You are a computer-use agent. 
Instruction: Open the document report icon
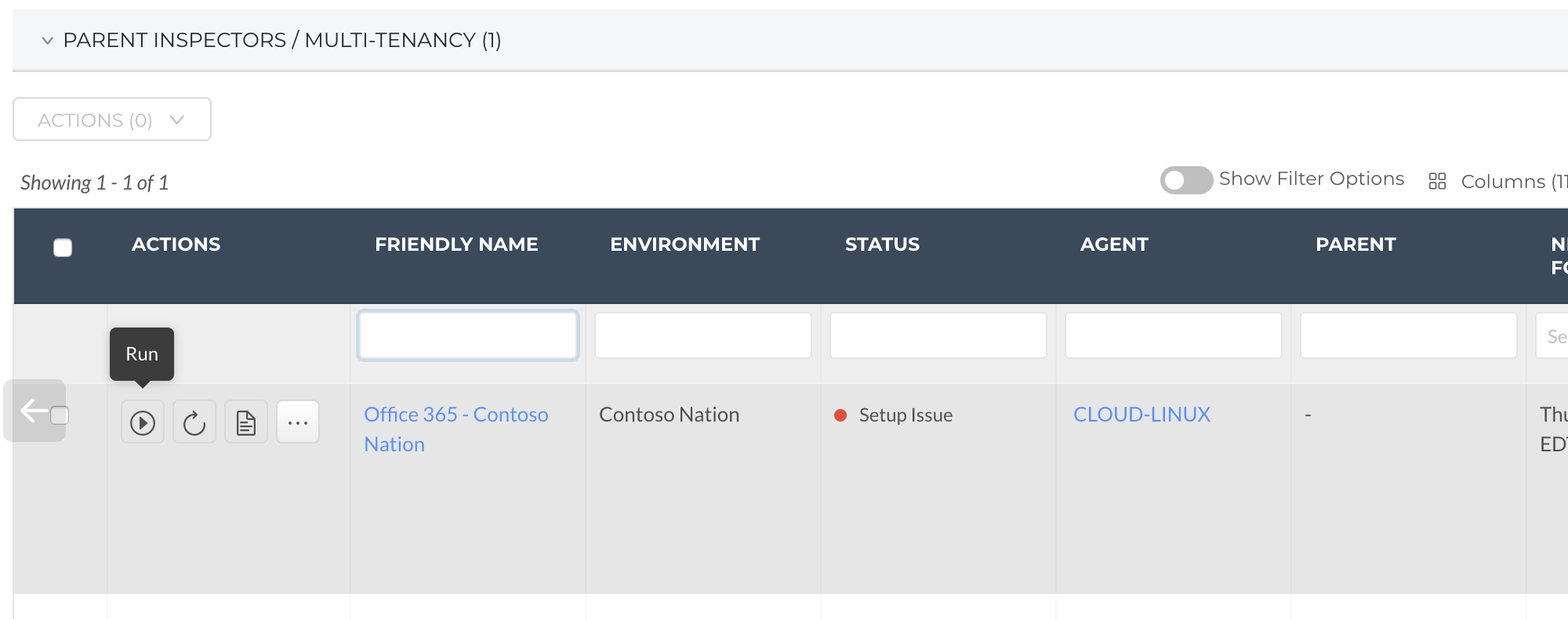coord(246,422)
